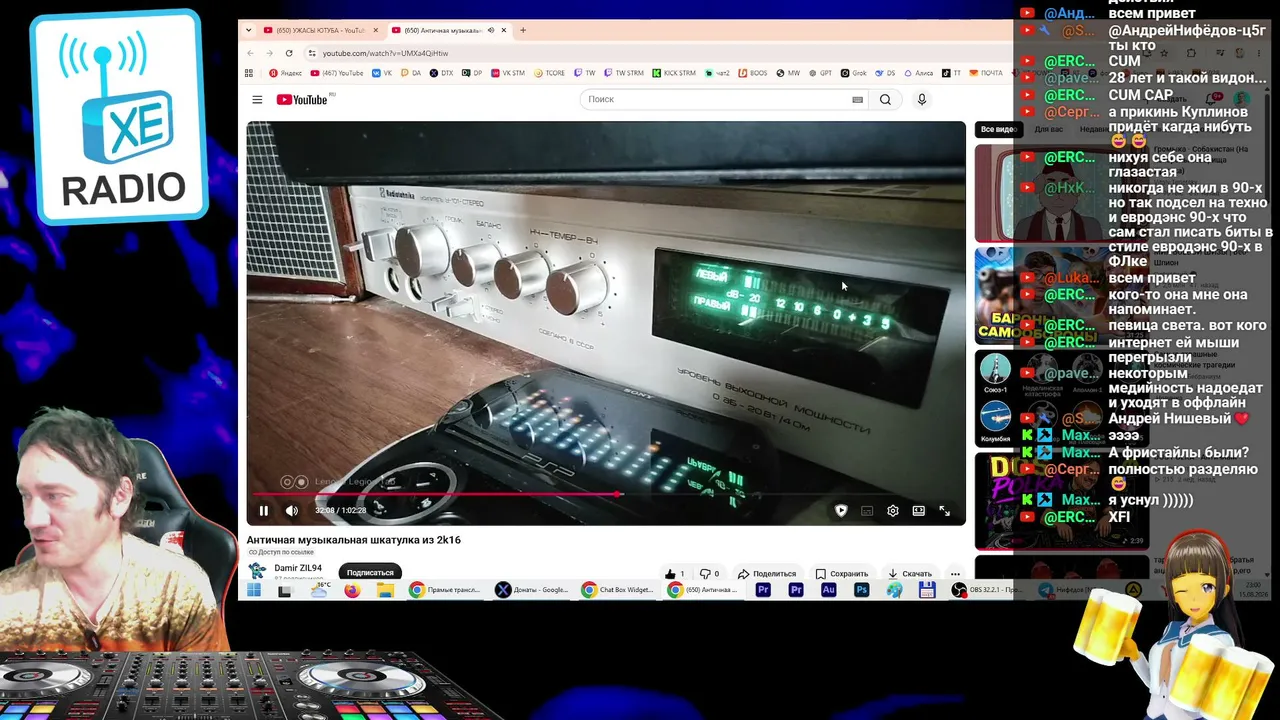1280x720 pixels.
Task: Pause the video playback
Action: (264, 511)
